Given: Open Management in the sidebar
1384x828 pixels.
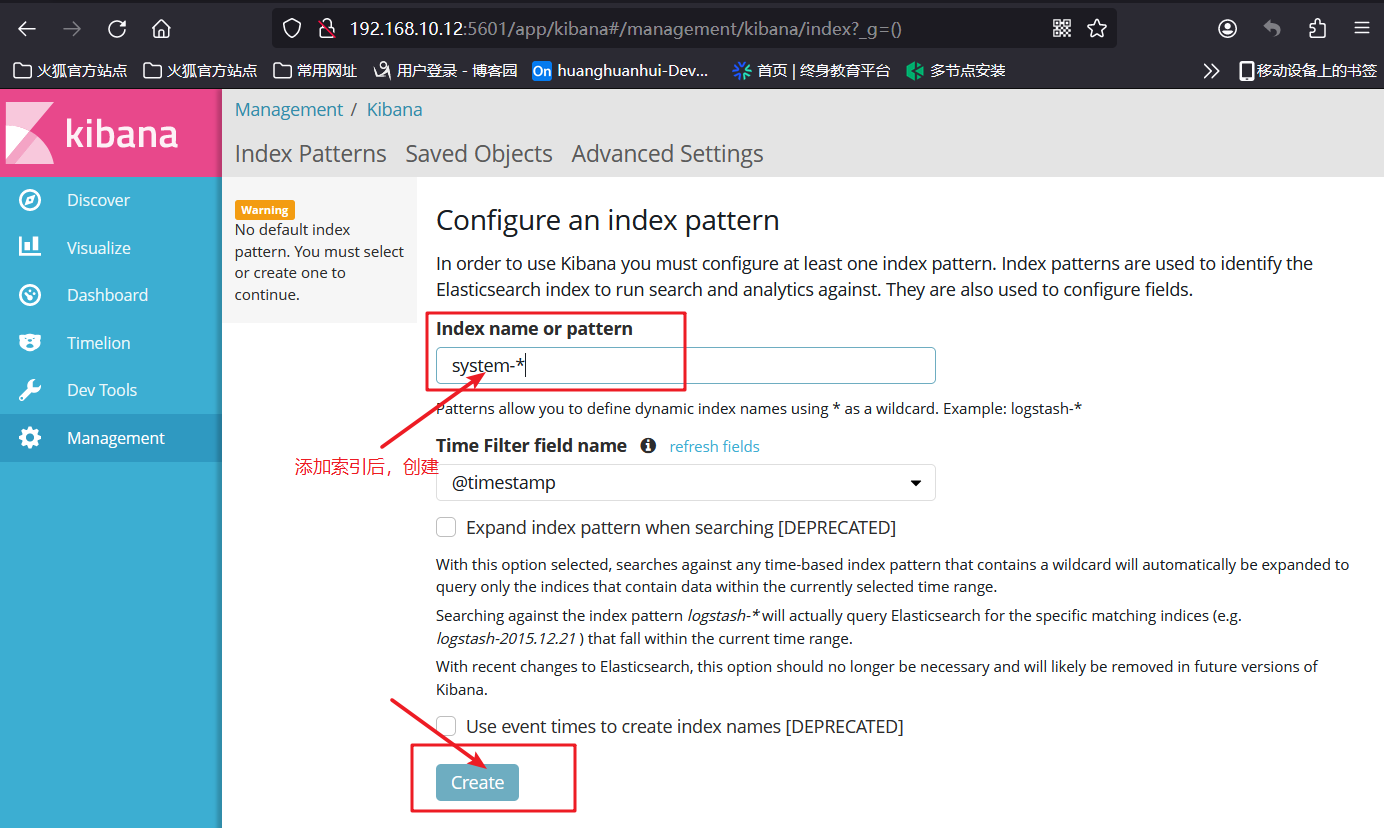Looking at the screenshot, I should coord(116,438).
